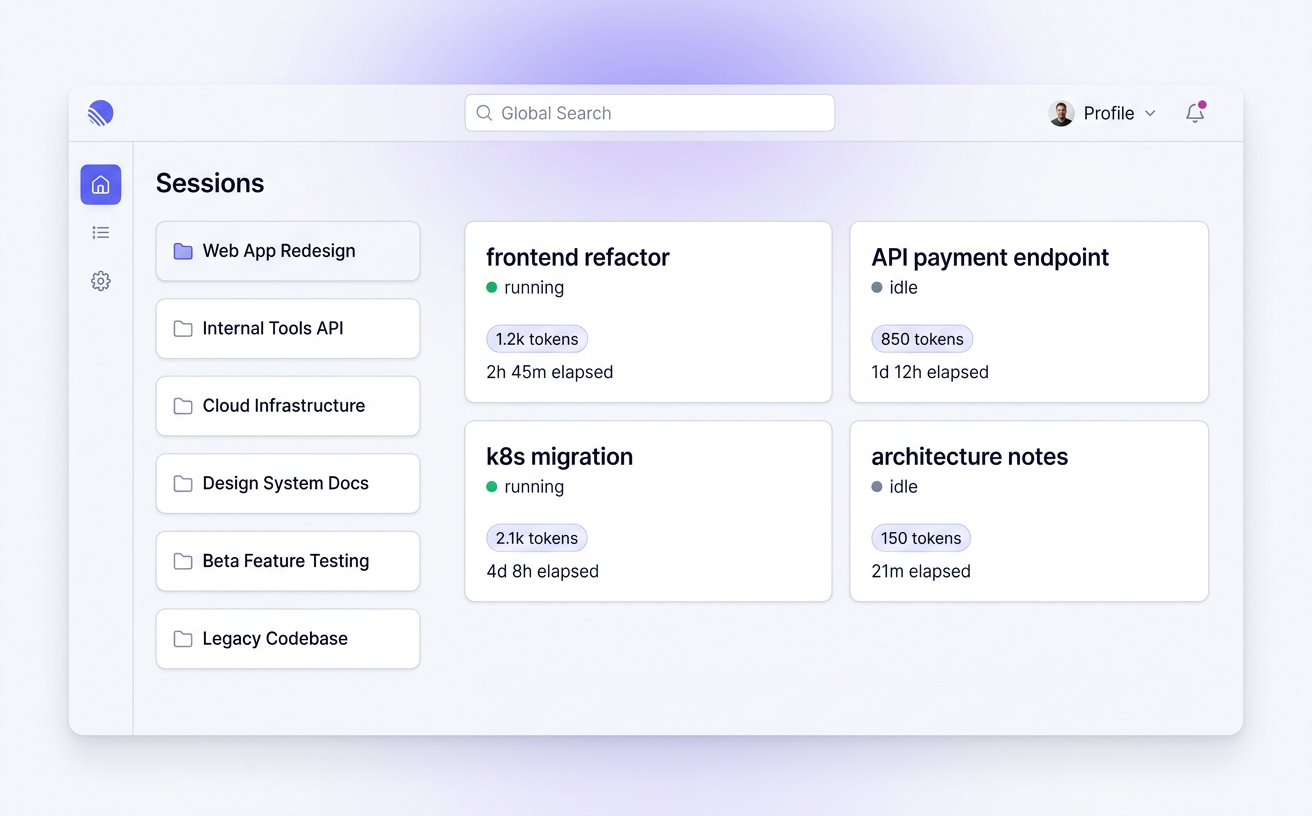
Task: Open notifications via the bell icon
Action: point(1195,113)
